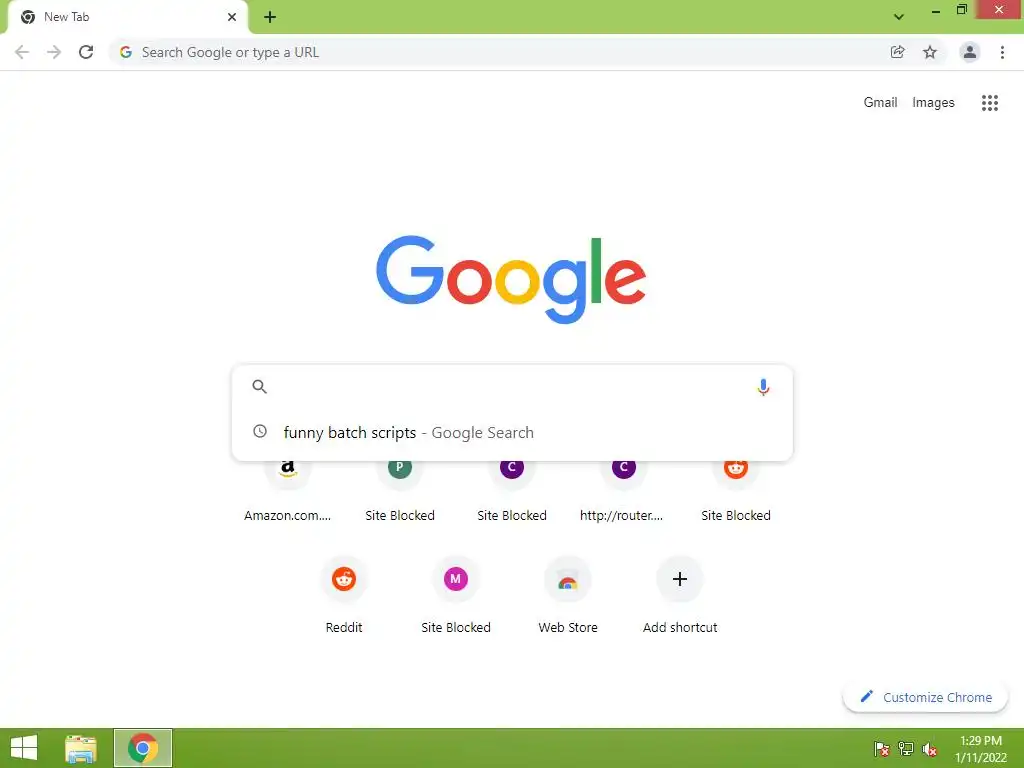The image size is (1024, 768).
Task: Open File Explorer from taskbar
Action: coord(81,748)
